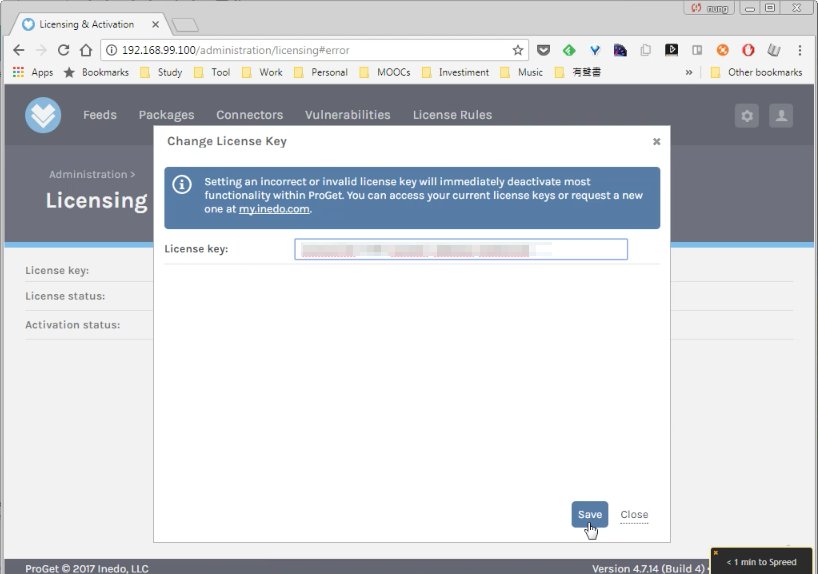Click the green diamond extension icon

(569, 50)
